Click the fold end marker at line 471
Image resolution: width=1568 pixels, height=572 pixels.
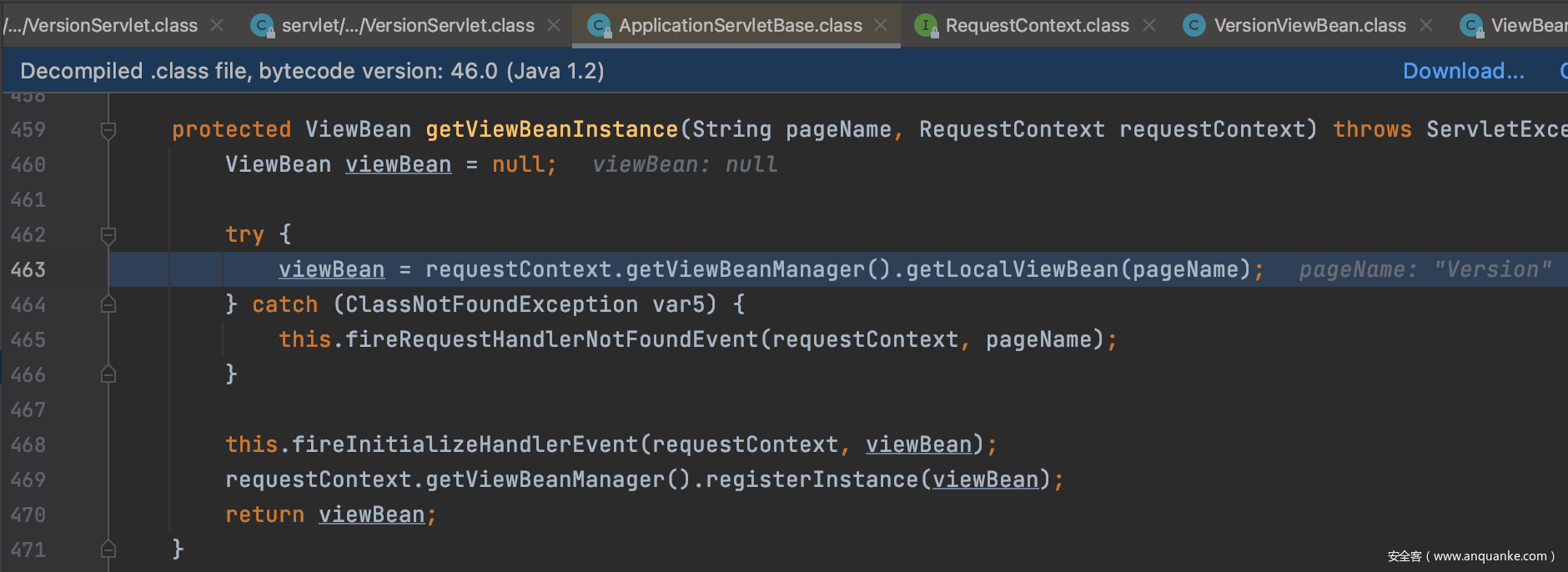click(x=108, y=549)
